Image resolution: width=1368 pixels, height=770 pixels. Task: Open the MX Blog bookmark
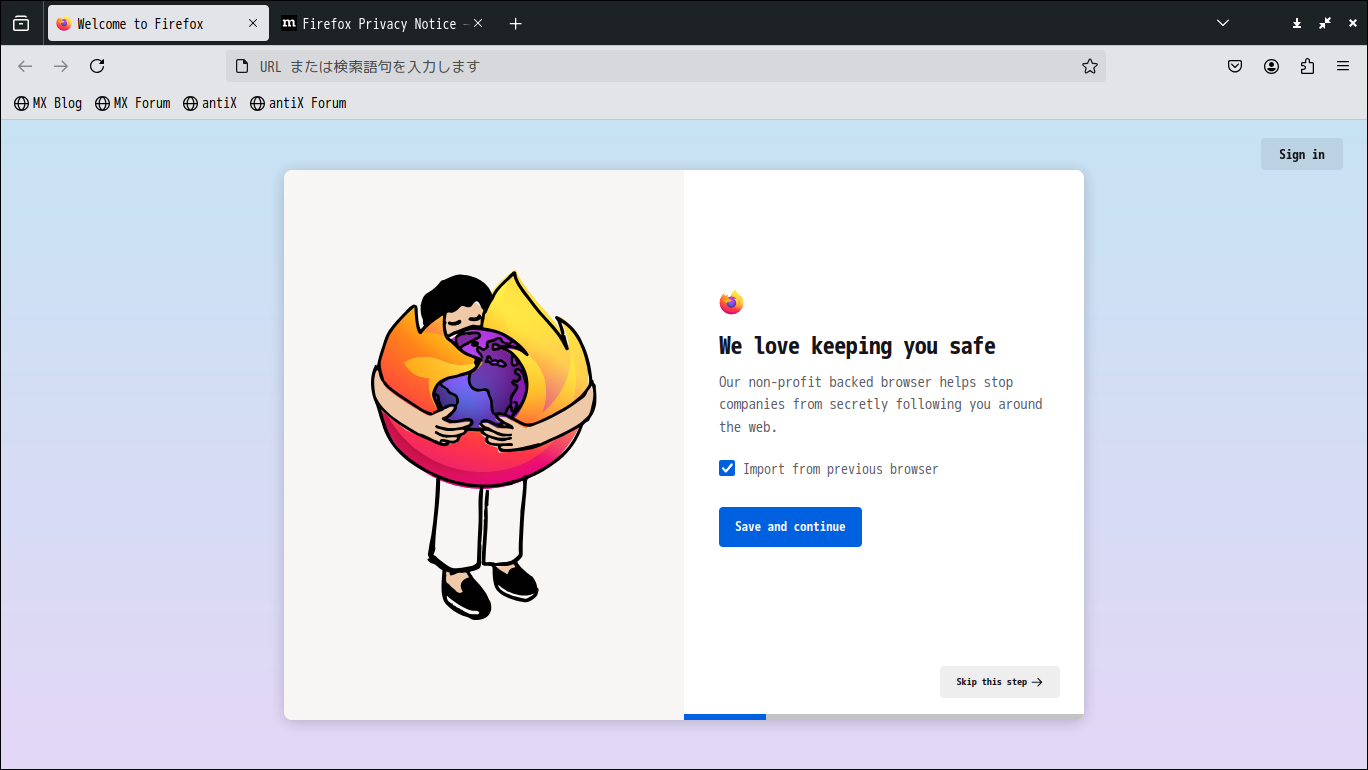[x=48, y=103]
